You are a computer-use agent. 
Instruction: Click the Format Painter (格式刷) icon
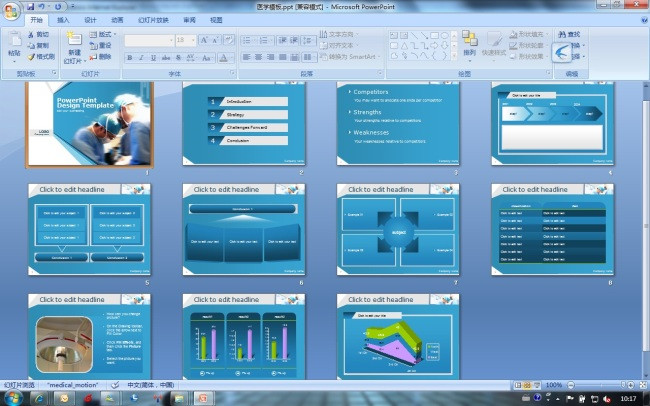click(x=32, y=57)
